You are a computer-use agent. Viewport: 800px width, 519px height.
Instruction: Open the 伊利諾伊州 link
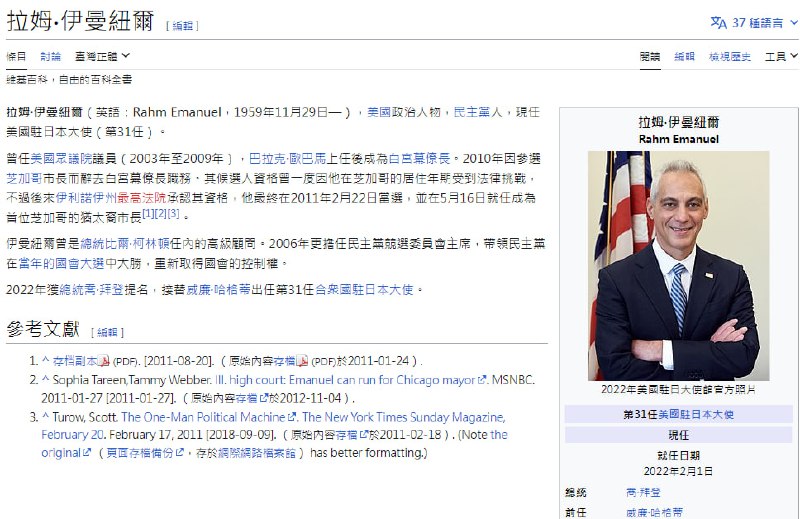pos(86,197)
